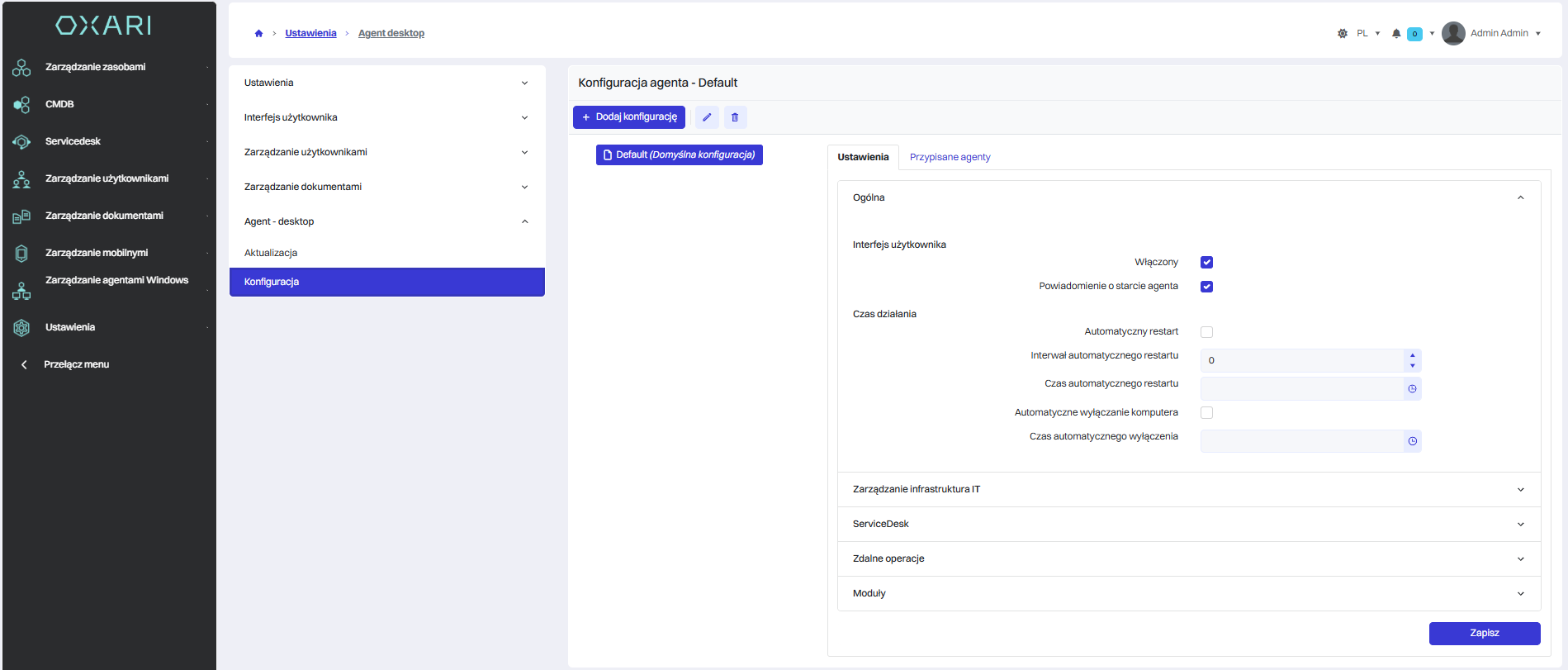Click Dodaj konfigurację button
The width and height of the screenshot is (1568, 670).
click(629, 117)
